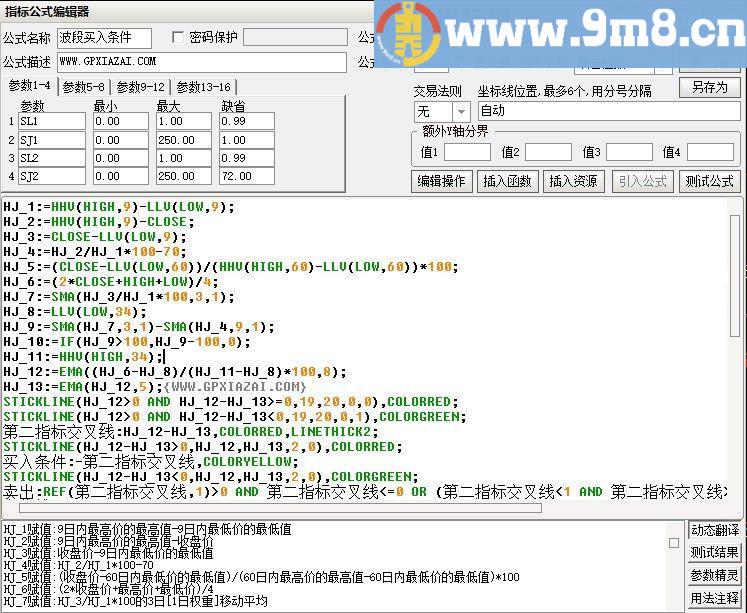Image resolution: width=747 pixels, height=613 pixels.
Task: Click translation line HJ_5赋值
Action: coord(262,577)
